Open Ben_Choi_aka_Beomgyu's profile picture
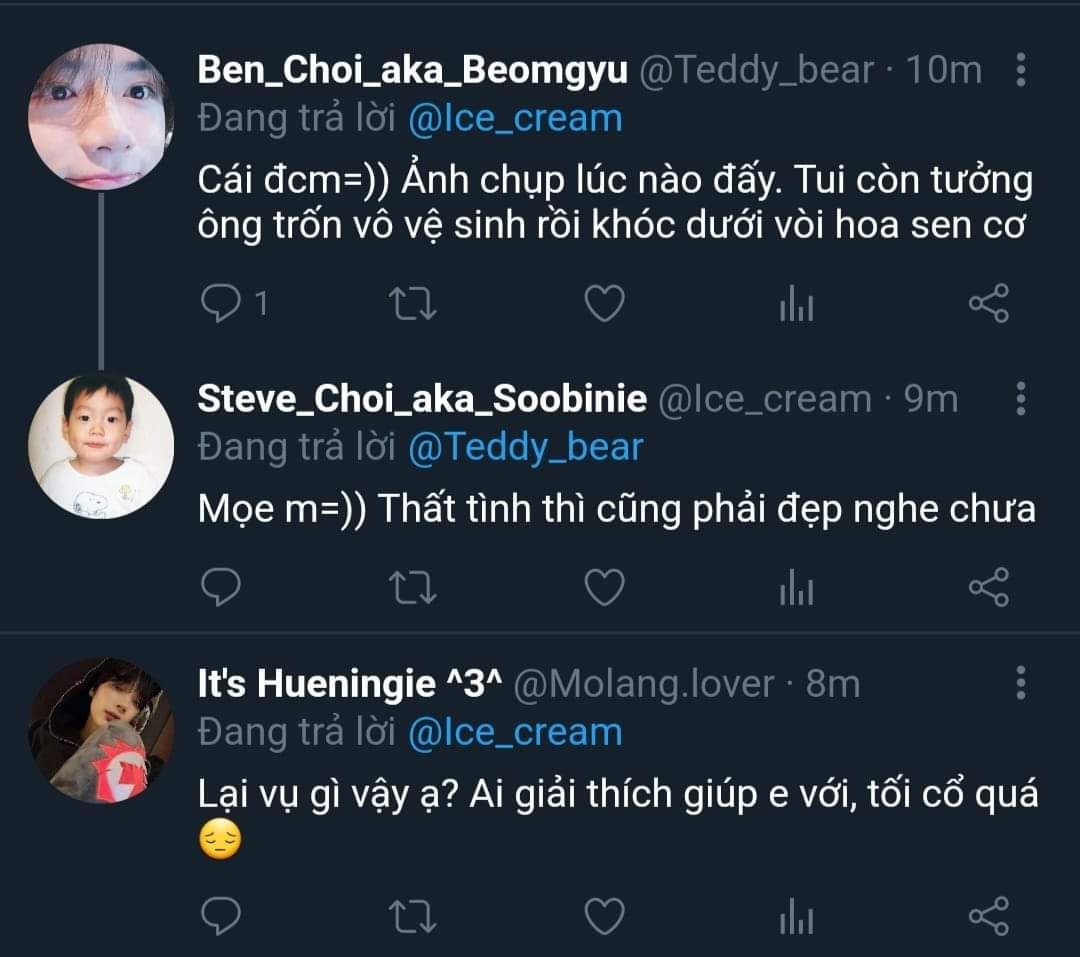 (x=101, y=116)
